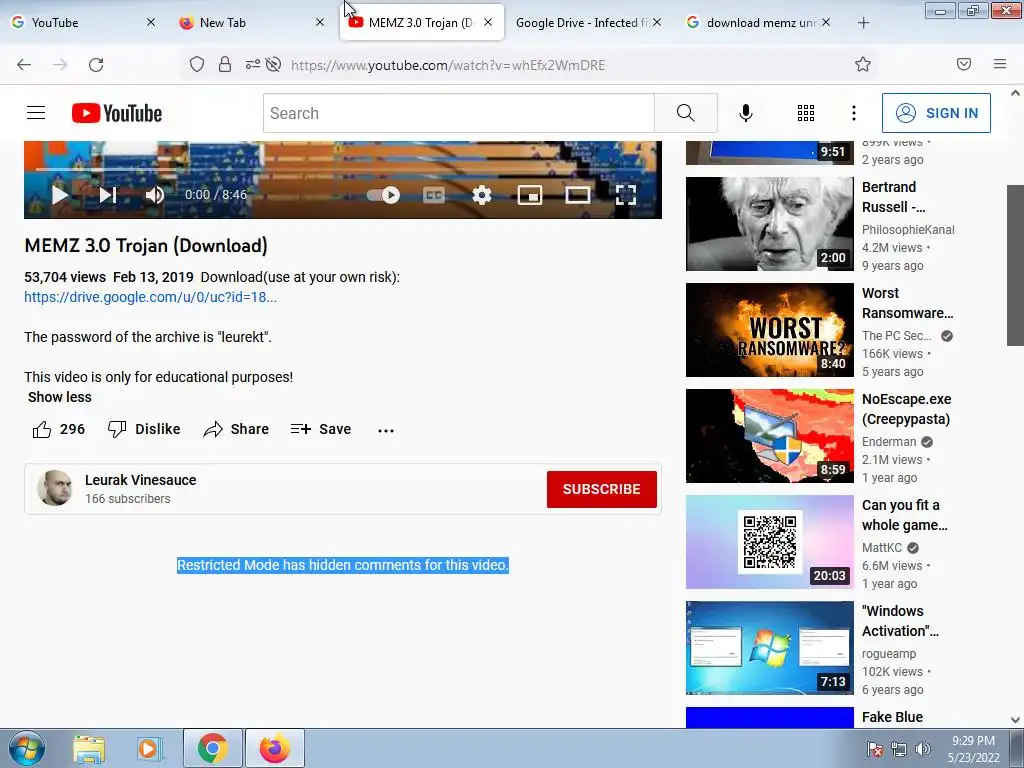Viewport: 1024px width, 768px height.
Task: Open the tracking protection shield icon
Action: pos(197,64)
